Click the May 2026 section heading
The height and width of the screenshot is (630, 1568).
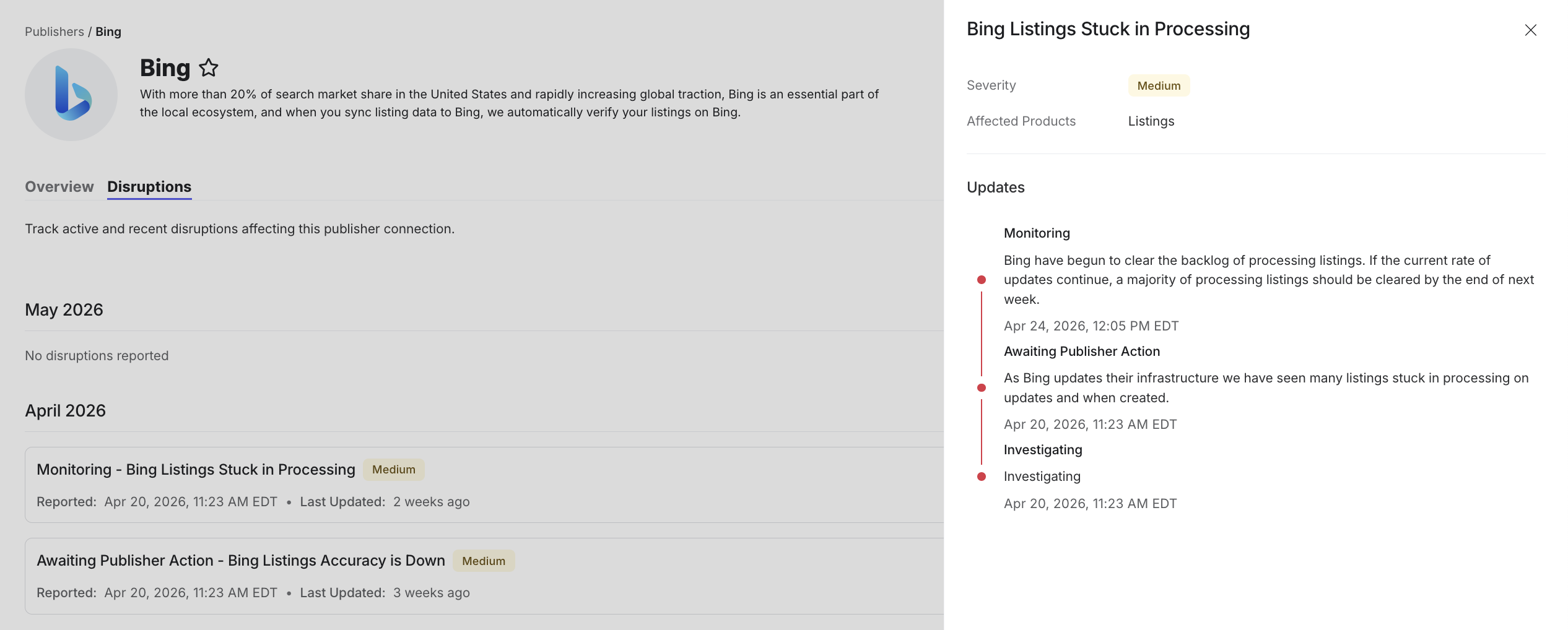[64, 309]
